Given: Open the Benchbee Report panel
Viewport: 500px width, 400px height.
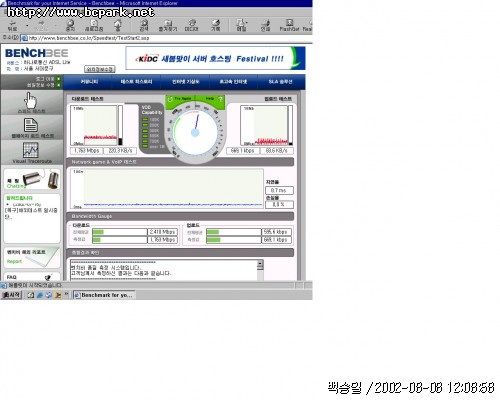Looking at the screenshot, I should click(x=32, y=257).
